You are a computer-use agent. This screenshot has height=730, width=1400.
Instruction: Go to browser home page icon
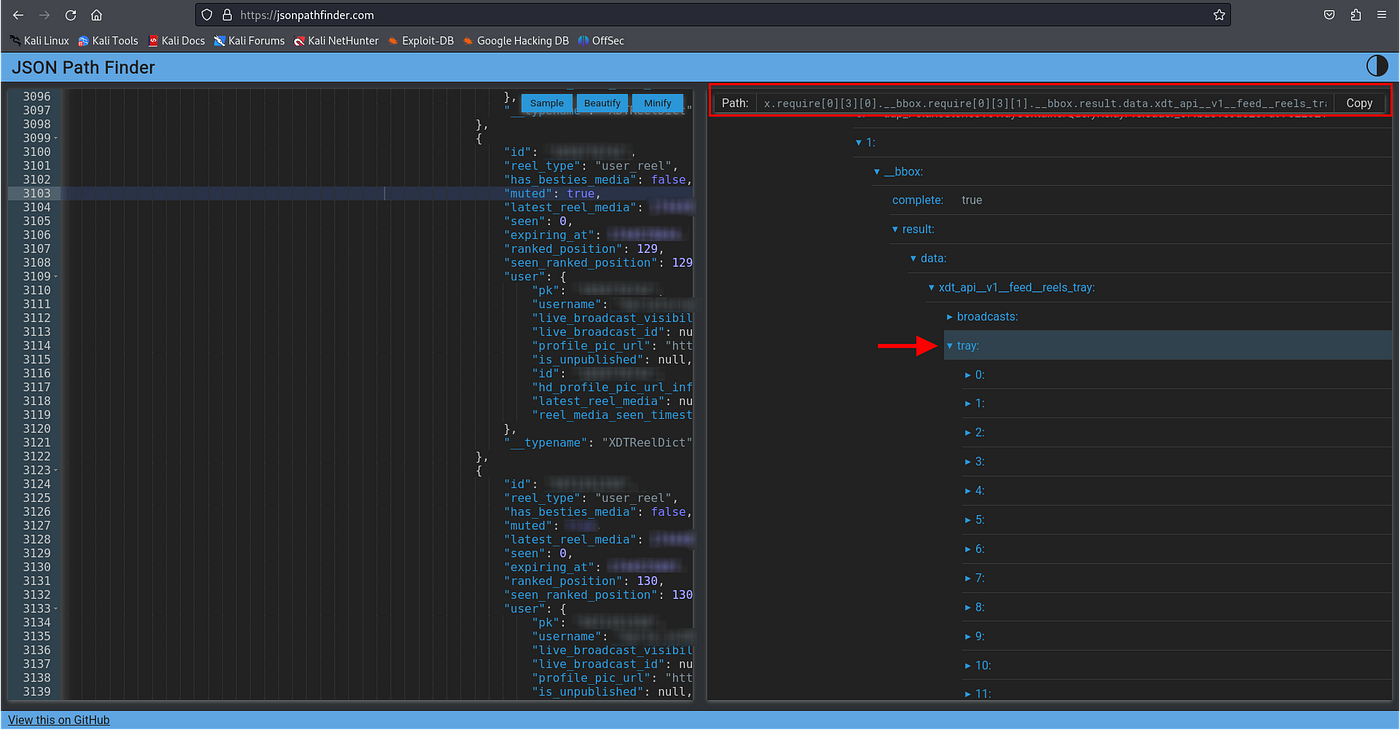coord(97,15)
